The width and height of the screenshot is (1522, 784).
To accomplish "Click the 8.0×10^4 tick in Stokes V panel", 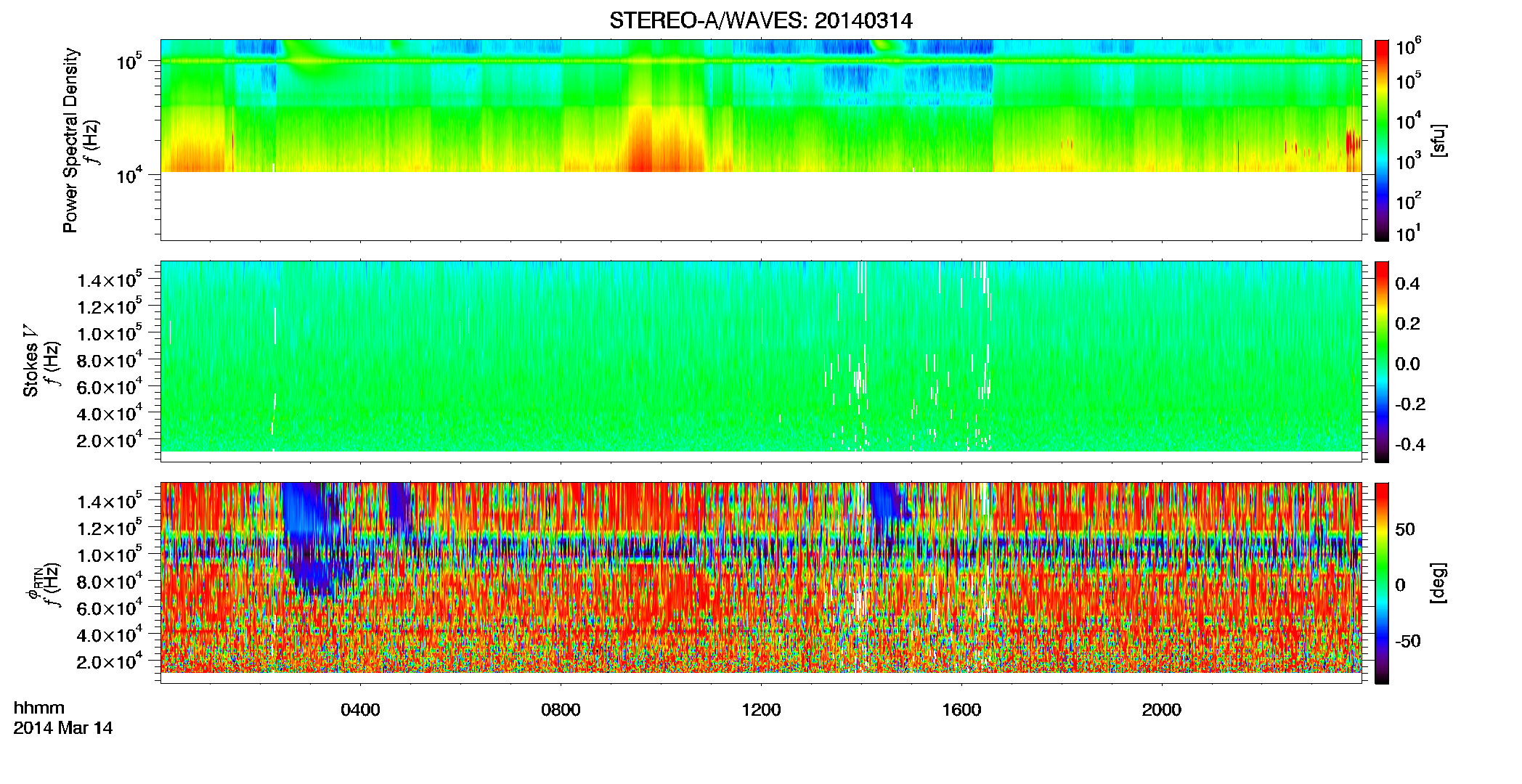I will [x=110, y=360].
